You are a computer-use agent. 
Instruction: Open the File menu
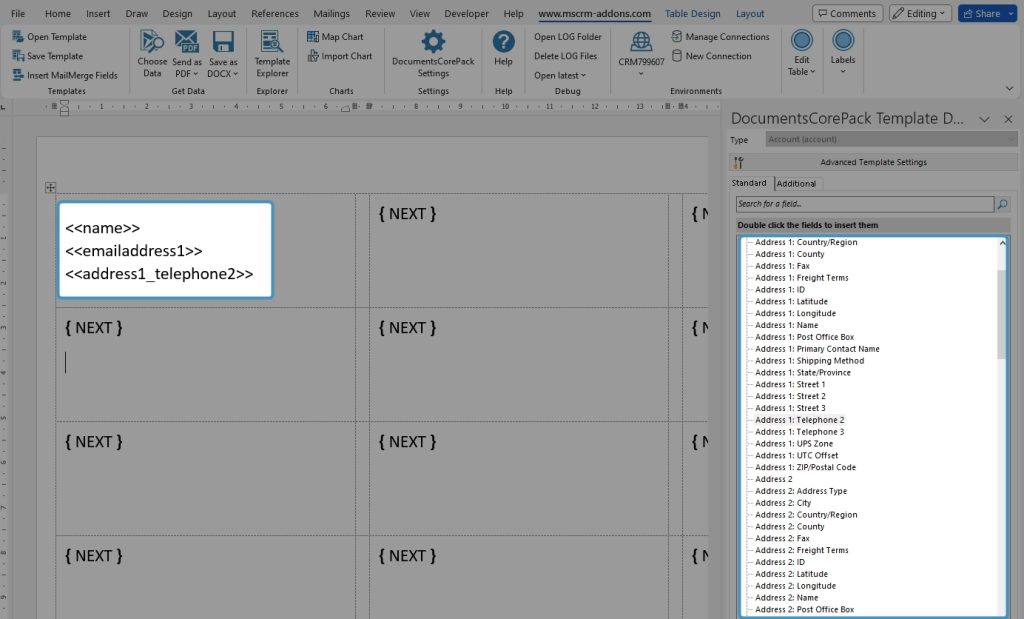coord(18,14)
